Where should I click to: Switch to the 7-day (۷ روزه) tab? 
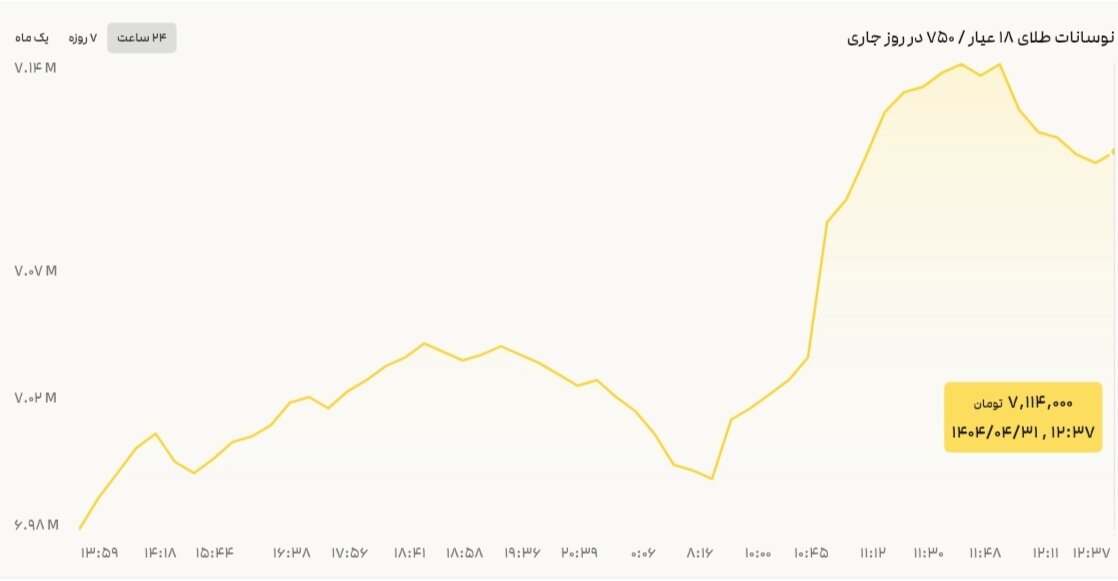(x=83, y=38)
